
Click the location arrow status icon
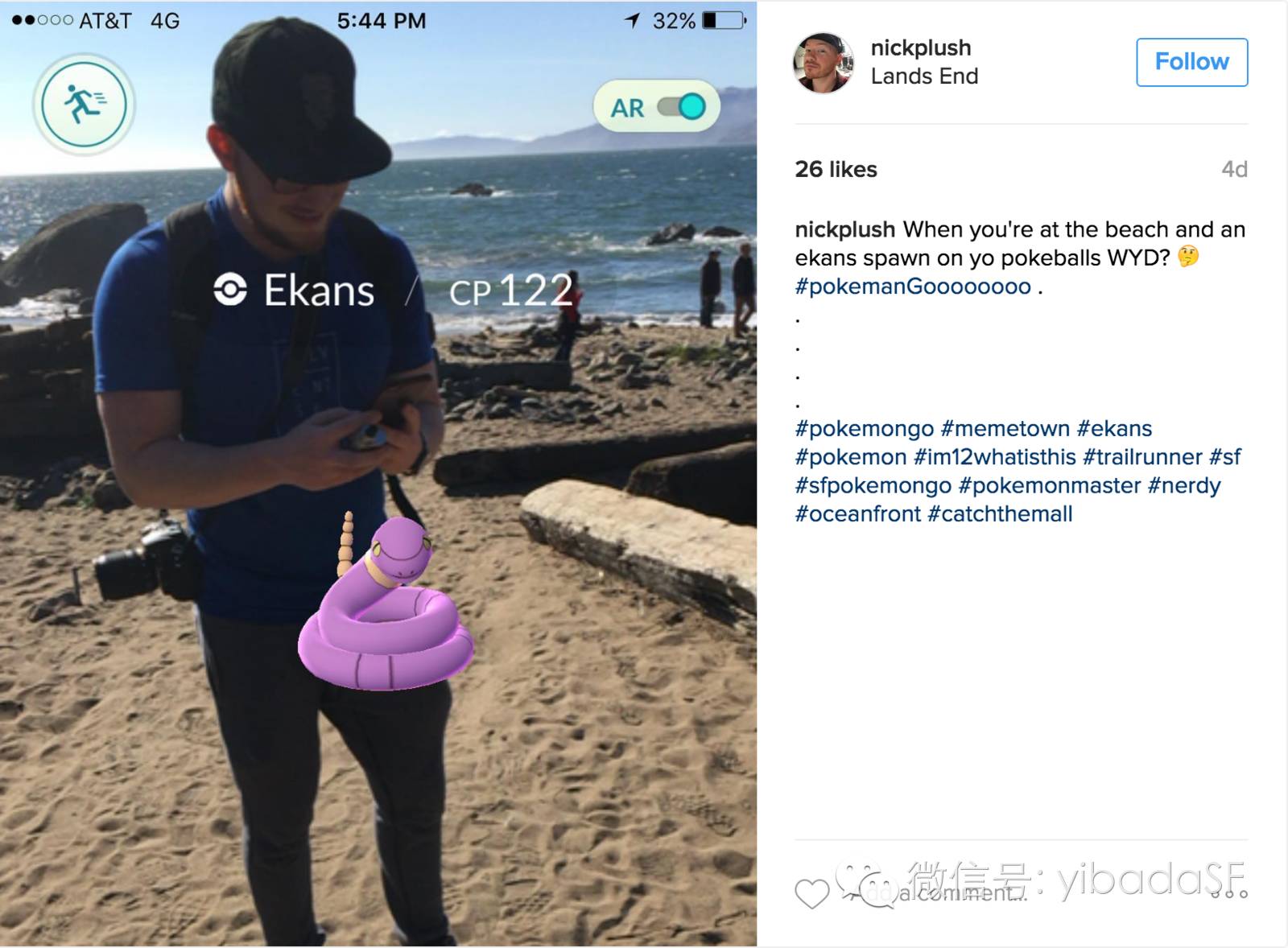click(x=633, y=20)
